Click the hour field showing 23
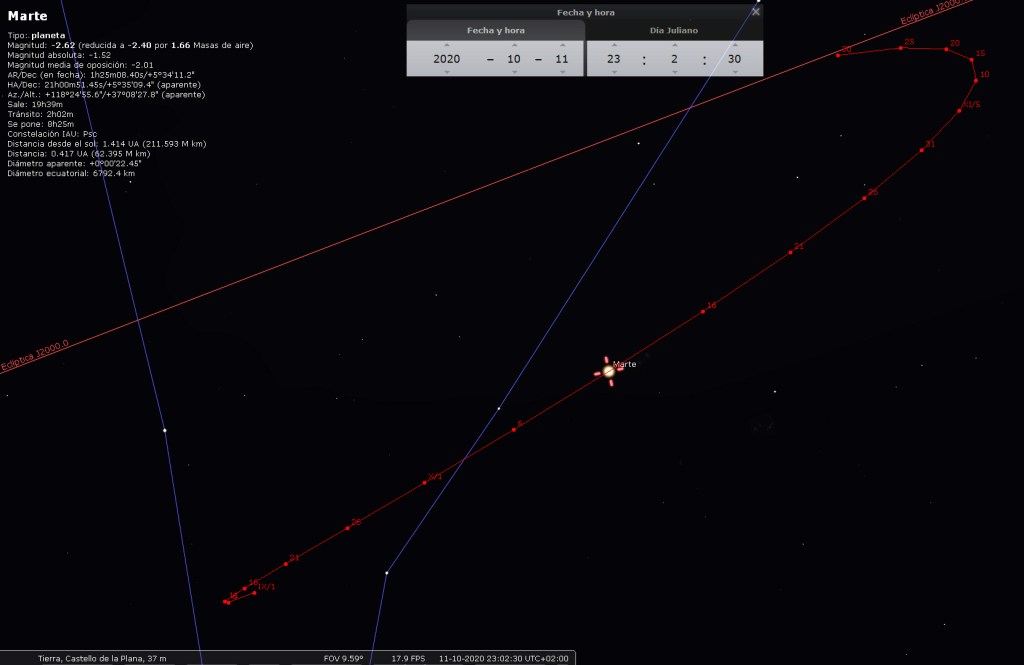Screen dimensions: 1024x665 pyautogui.click(x=613, y=59)
